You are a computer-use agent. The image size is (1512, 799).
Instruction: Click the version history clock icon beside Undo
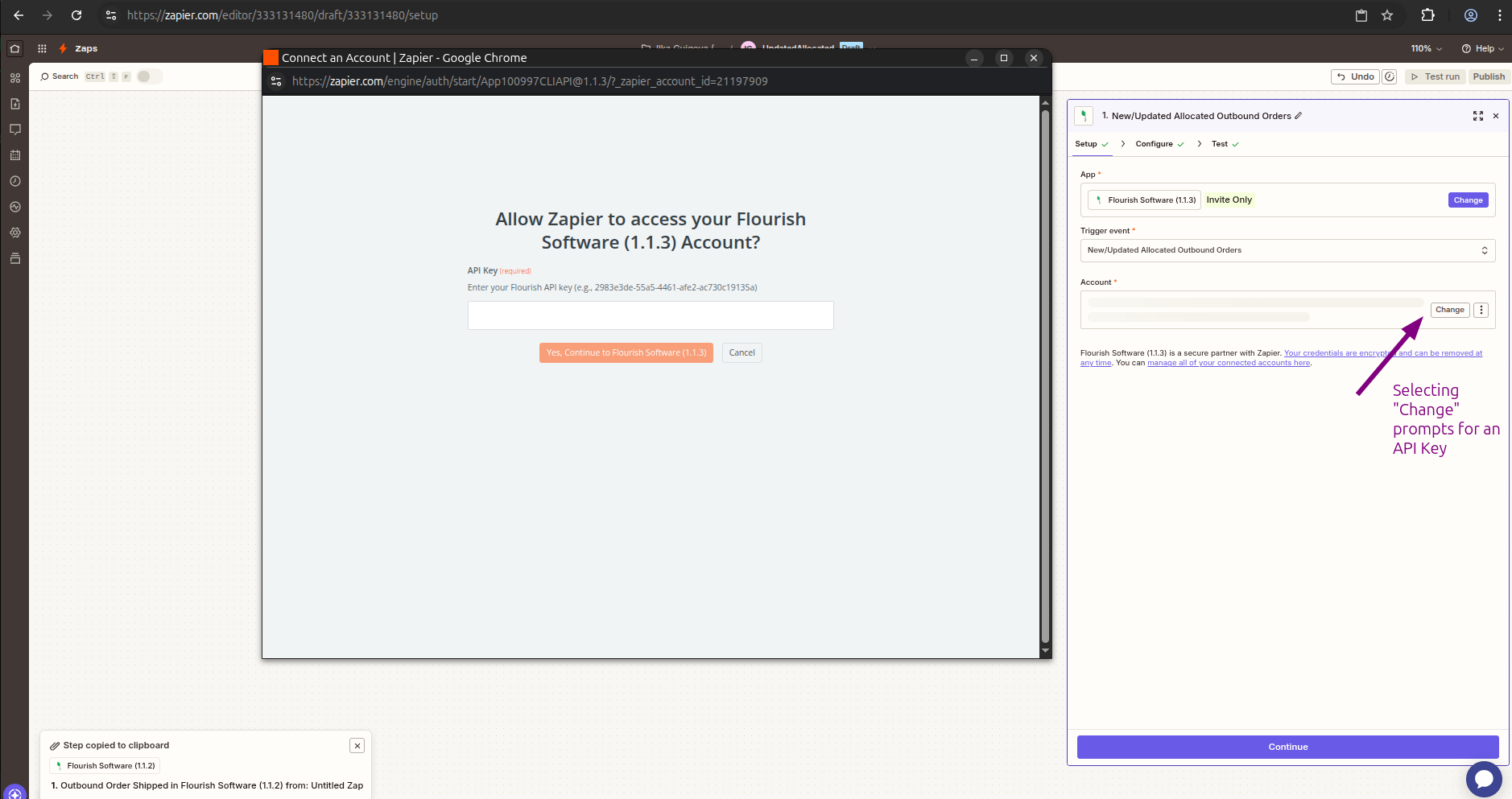(x=1390, y=76)
